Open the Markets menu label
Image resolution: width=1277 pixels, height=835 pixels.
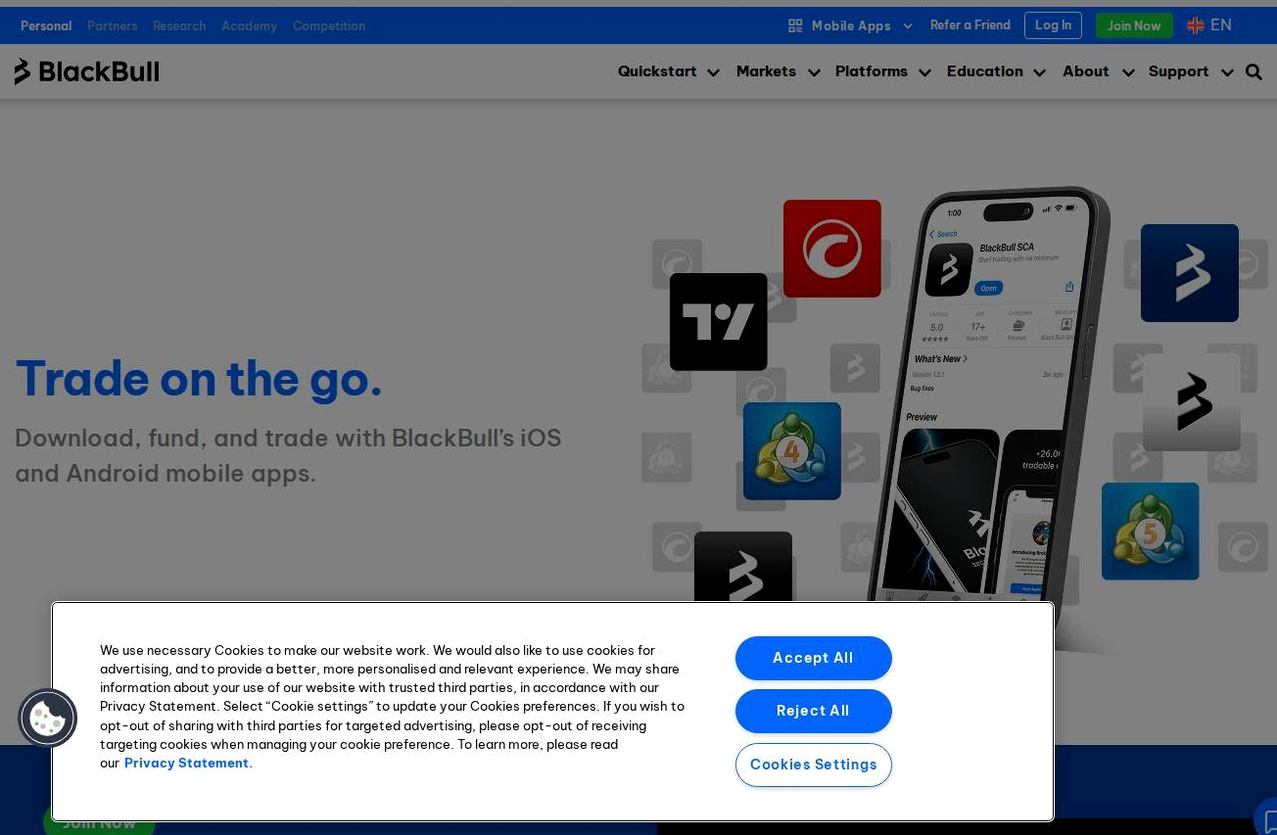766,72
